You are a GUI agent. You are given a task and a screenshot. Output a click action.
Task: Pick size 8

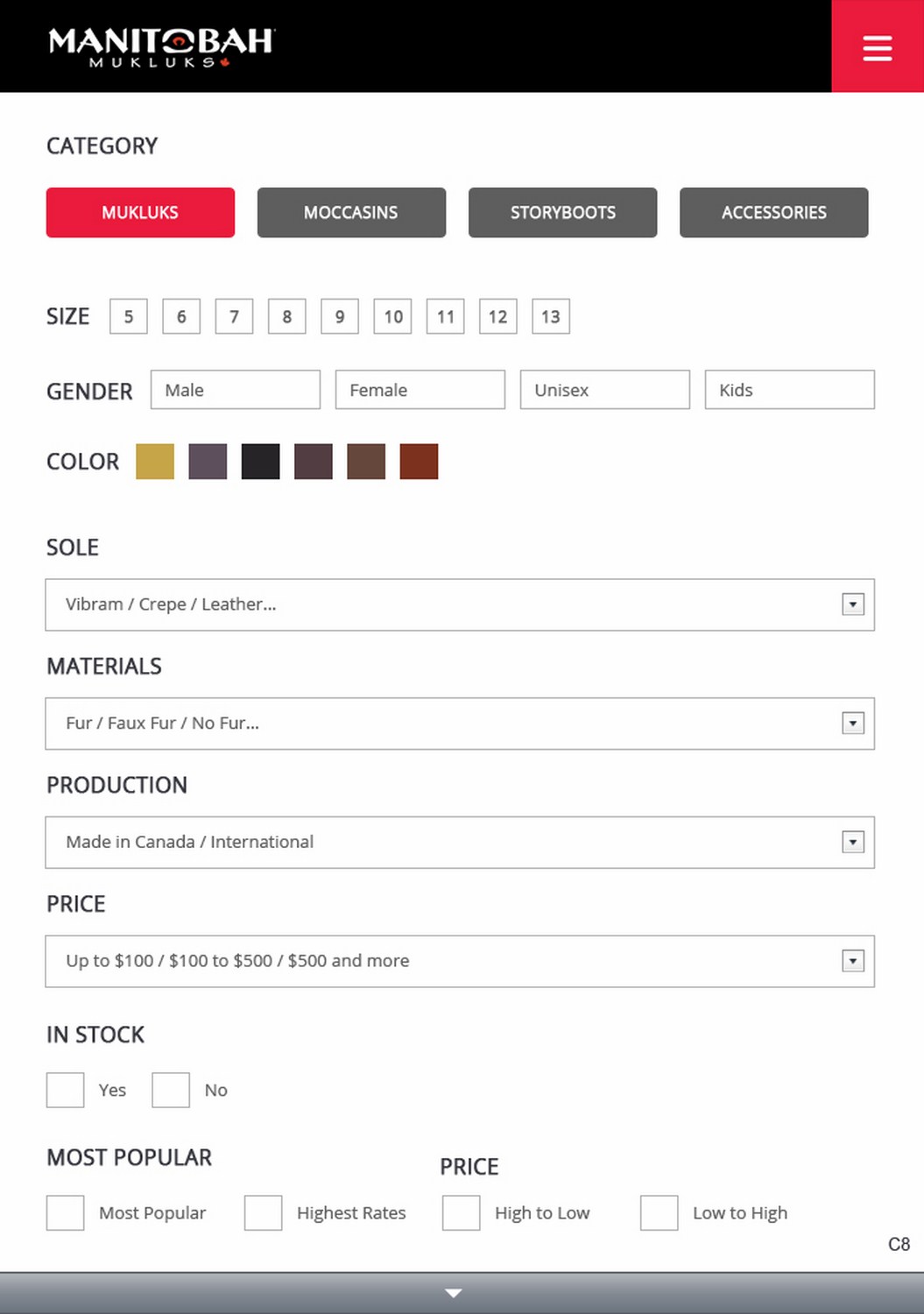[287, 316]
